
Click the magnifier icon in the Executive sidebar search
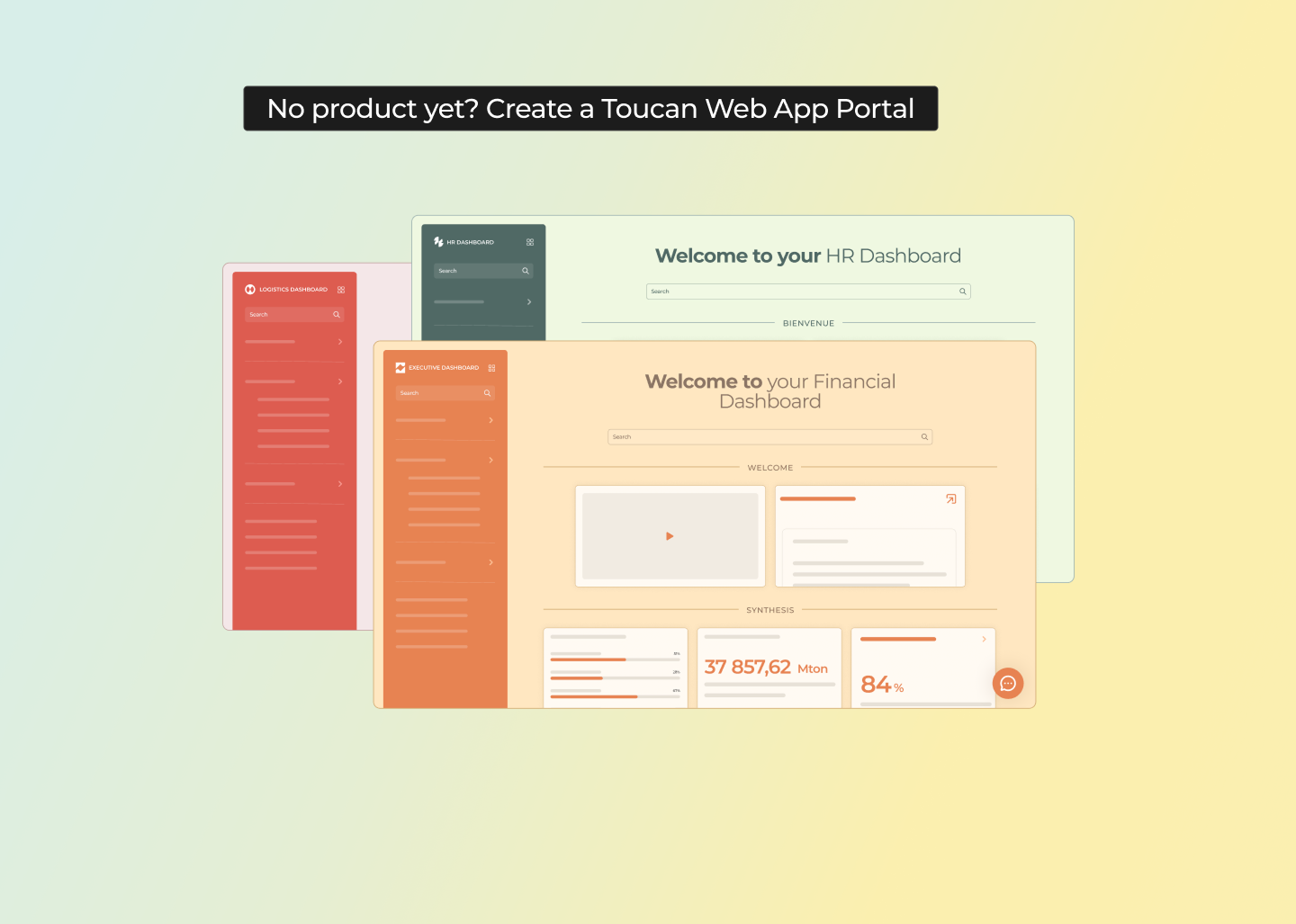(x=487, y=393)
